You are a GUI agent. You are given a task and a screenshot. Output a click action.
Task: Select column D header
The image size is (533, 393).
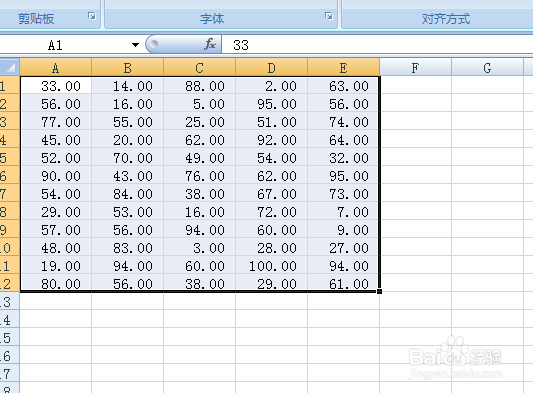(272, 67)
